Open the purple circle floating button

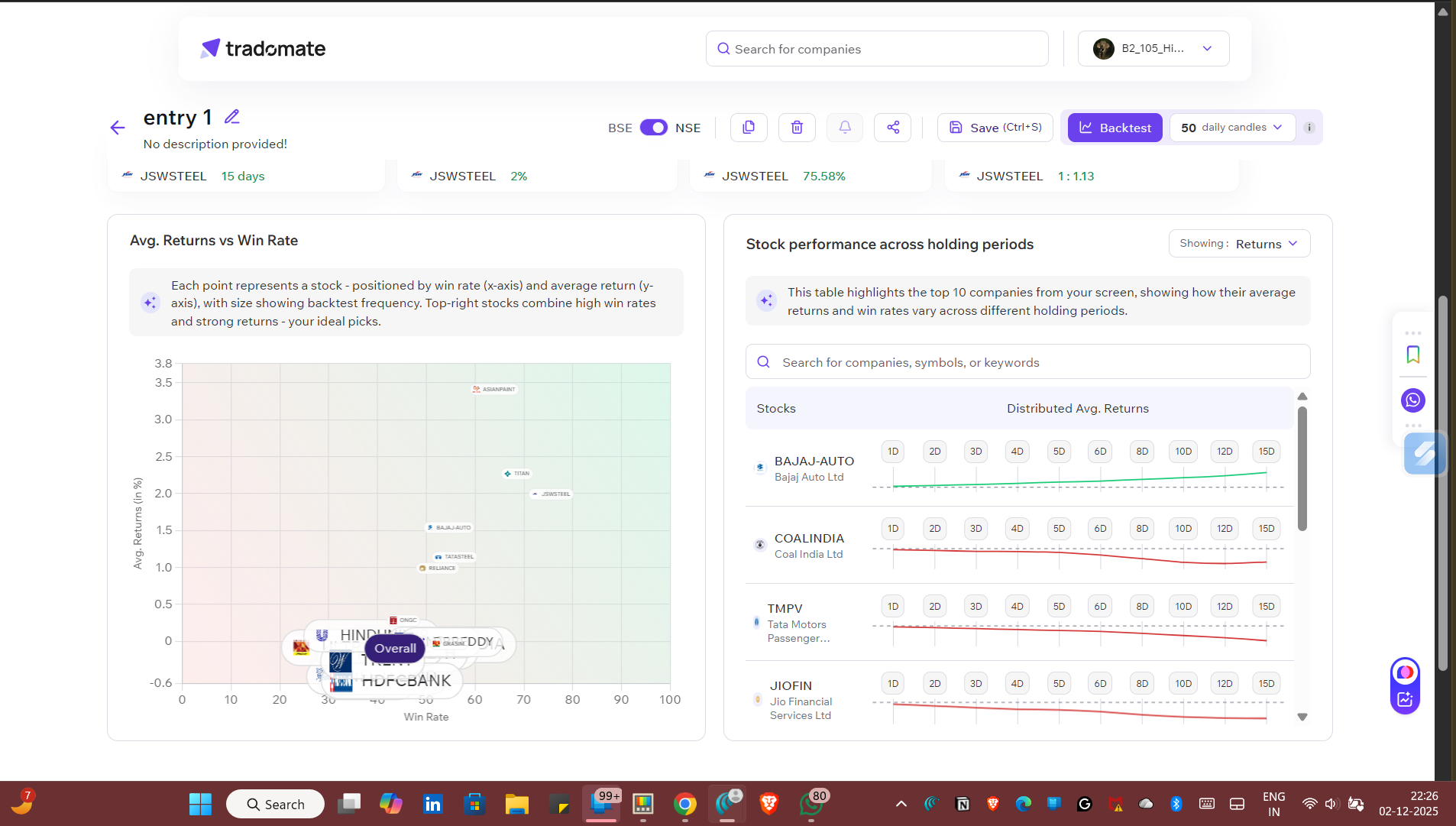point(1406,672)
